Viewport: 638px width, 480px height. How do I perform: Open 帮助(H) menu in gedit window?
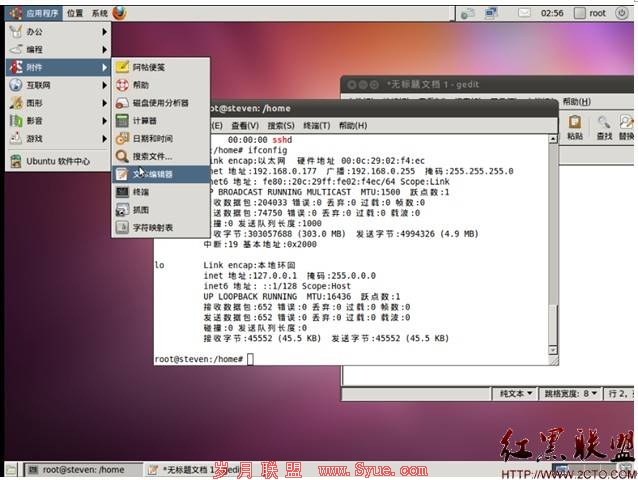coord(577,101)
